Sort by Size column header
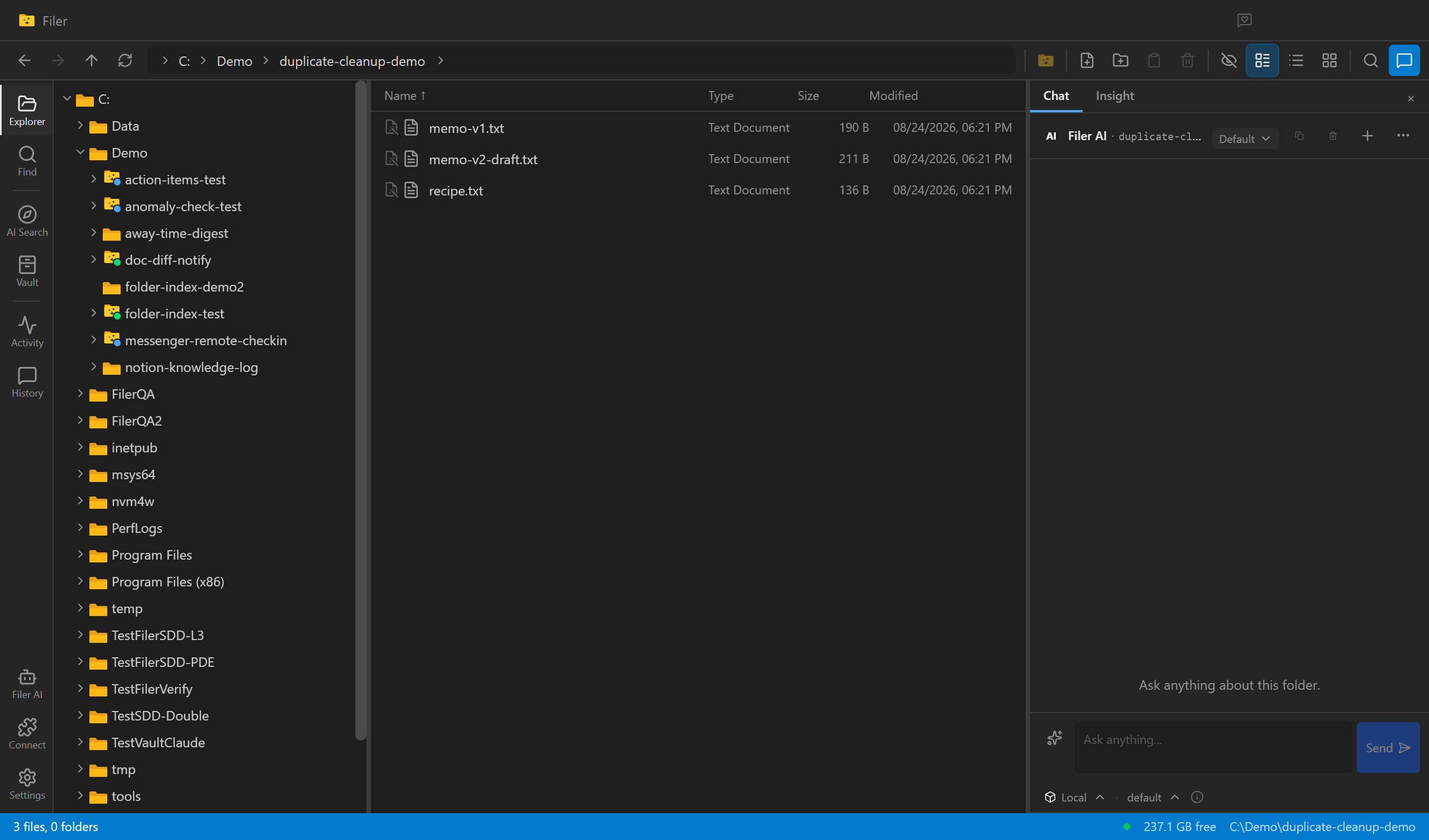The width and height of the screenshot is (1429, 840). coord(808,96)
